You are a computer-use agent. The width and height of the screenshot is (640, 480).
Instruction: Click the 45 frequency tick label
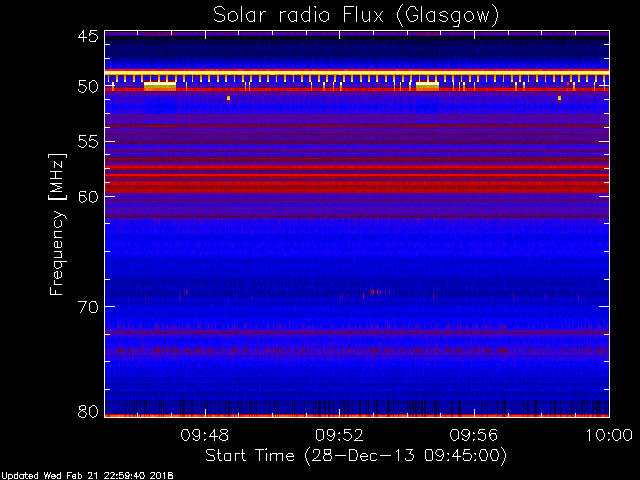(88, 36)
